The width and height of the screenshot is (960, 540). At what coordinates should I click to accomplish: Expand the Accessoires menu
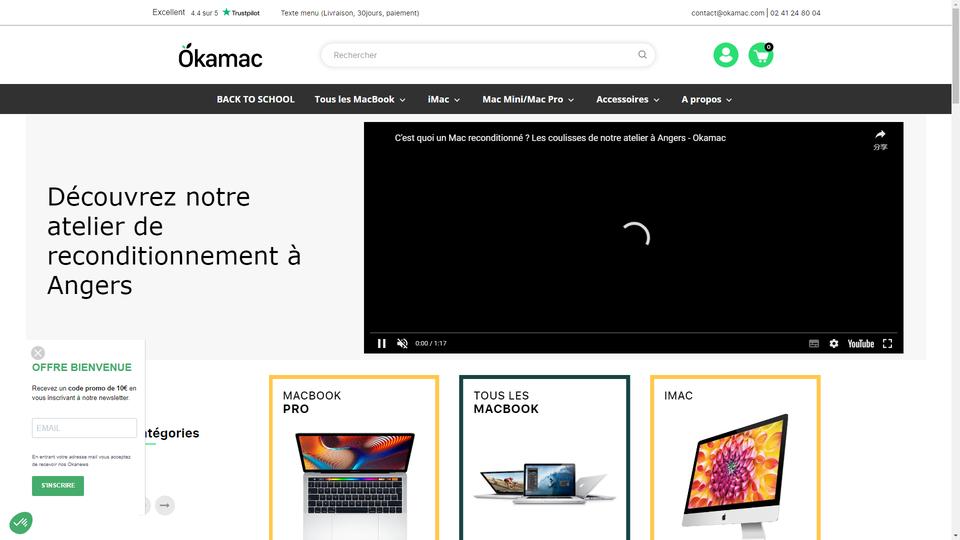[x=628, y=99]
